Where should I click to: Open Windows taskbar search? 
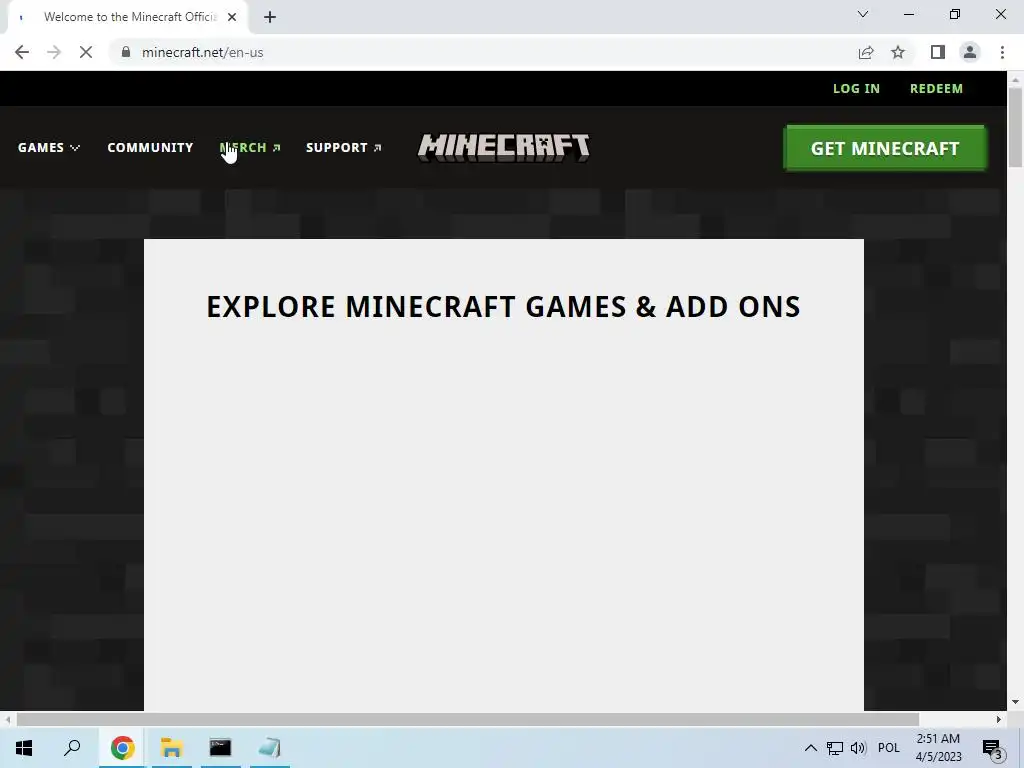point(72,748)
